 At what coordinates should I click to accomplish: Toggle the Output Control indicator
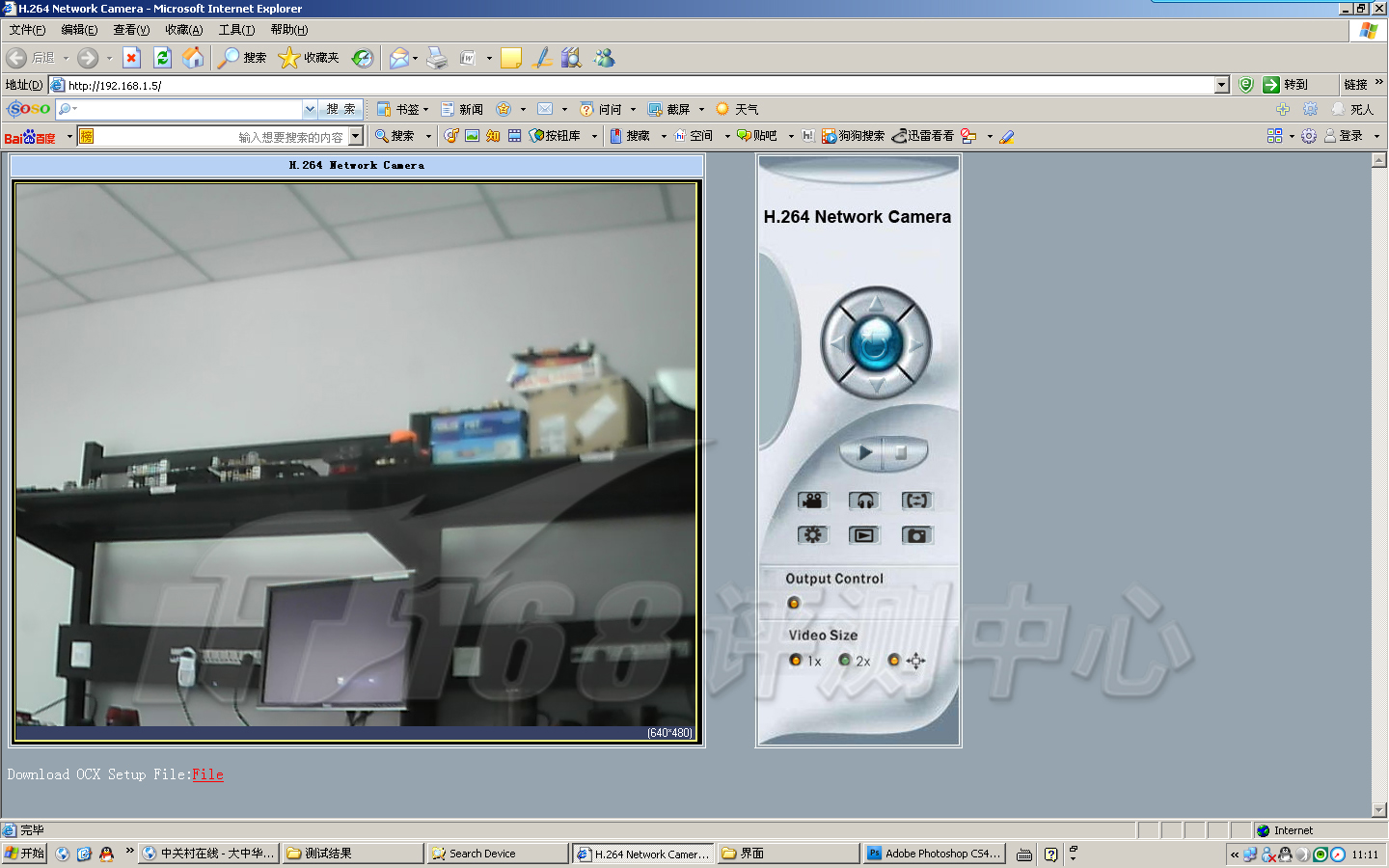(794, 603)
